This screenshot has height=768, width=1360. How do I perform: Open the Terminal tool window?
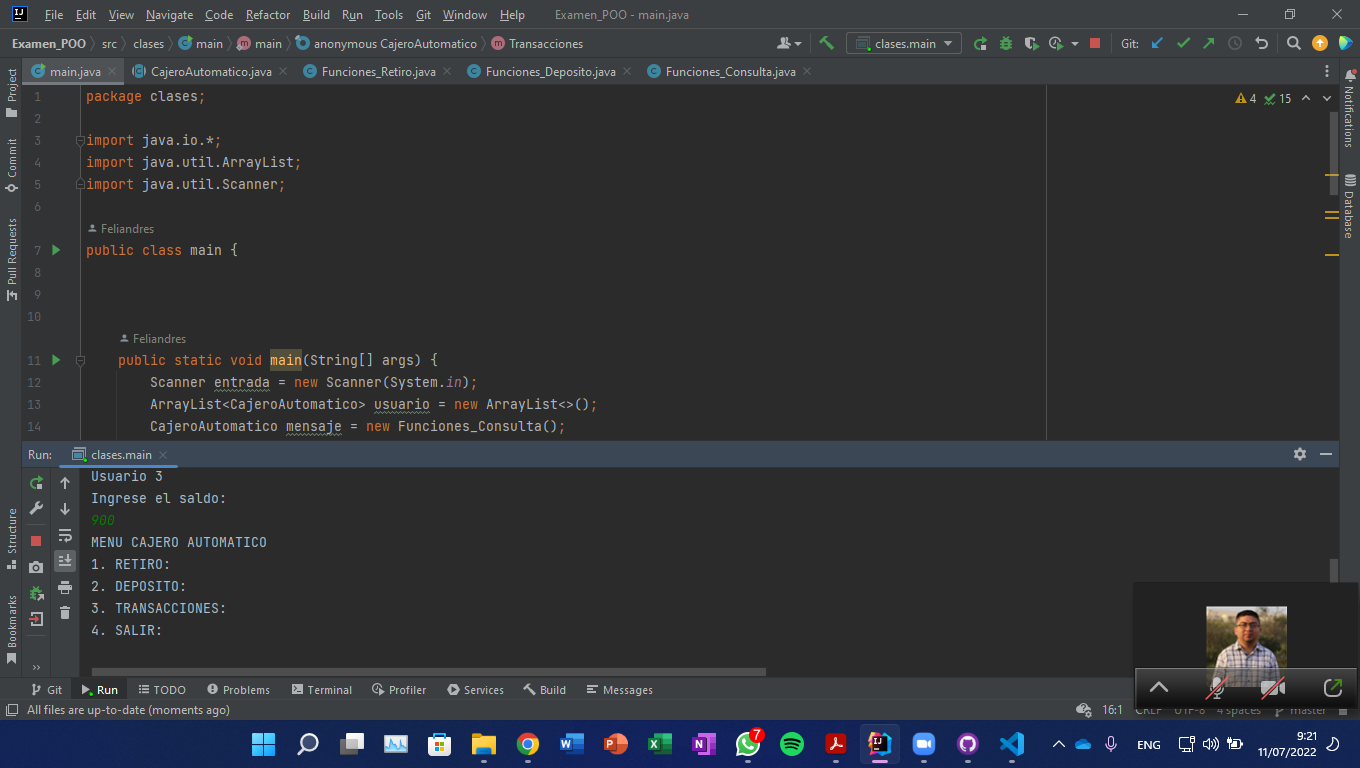tap(321, 689)
